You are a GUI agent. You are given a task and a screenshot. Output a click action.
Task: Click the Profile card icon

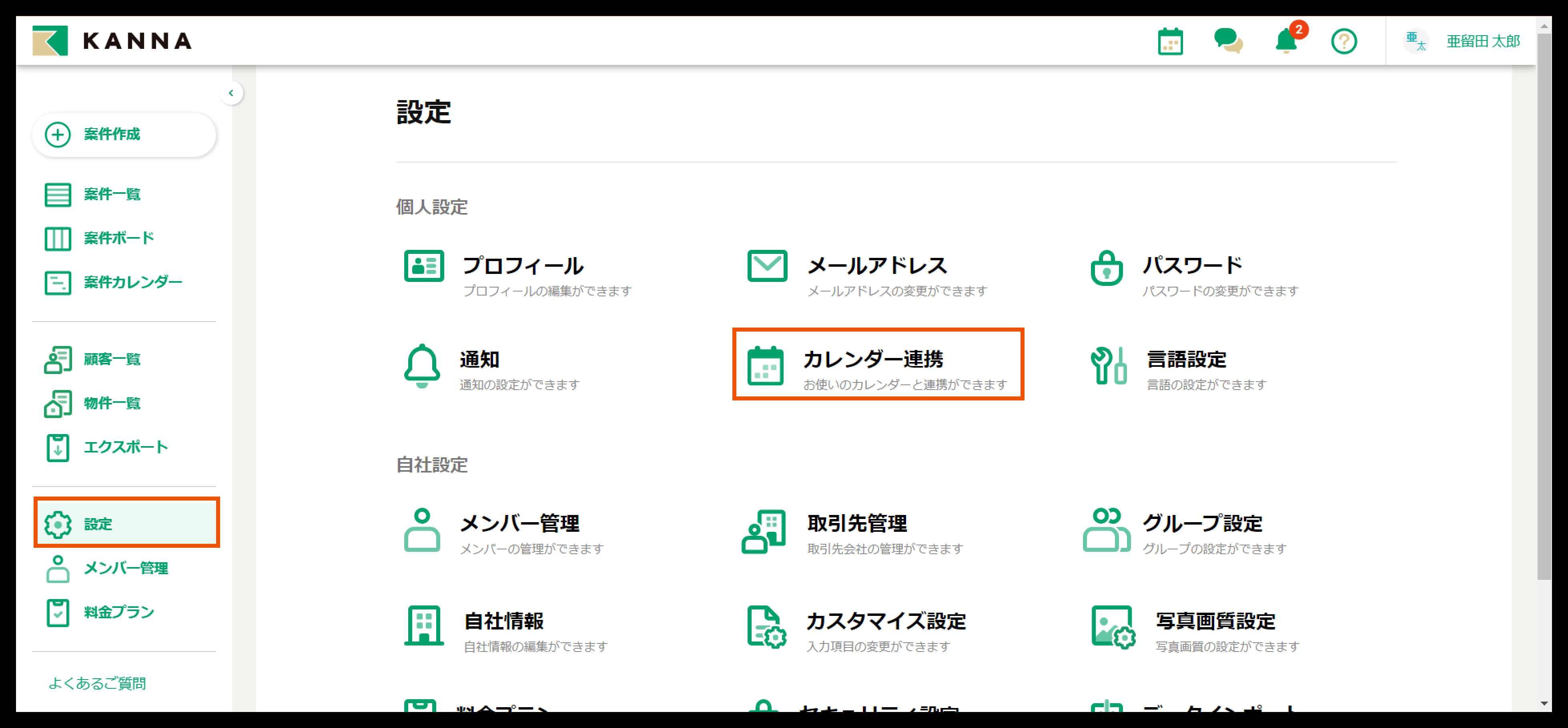(x=424, y=266)
